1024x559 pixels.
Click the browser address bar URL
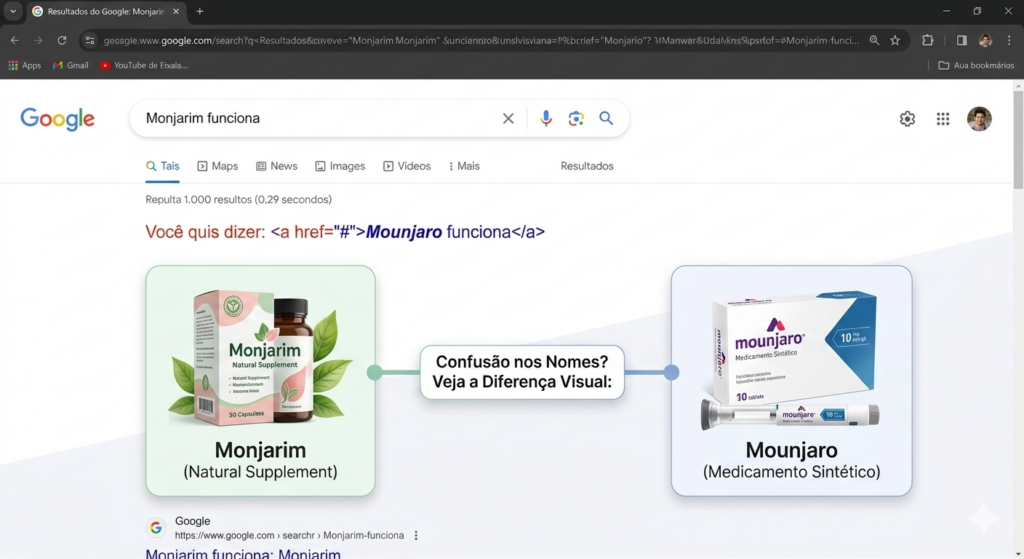[x=481, y=40]
